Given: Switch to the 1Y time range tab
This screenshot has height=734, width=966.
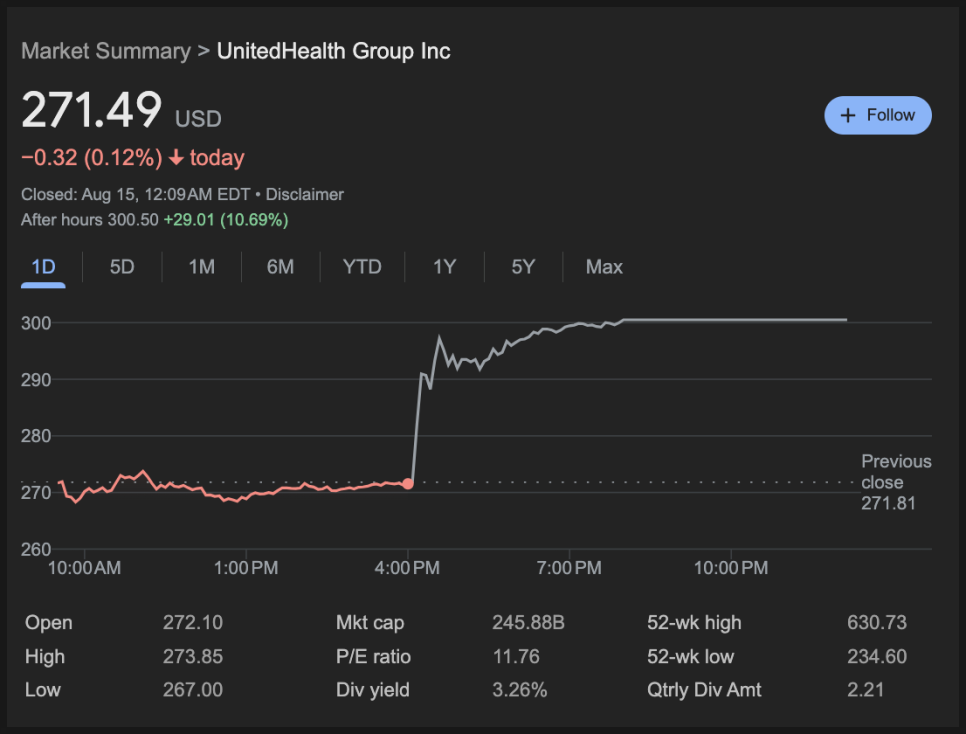Looking at the screenshot, I should (x=444, y=267).
